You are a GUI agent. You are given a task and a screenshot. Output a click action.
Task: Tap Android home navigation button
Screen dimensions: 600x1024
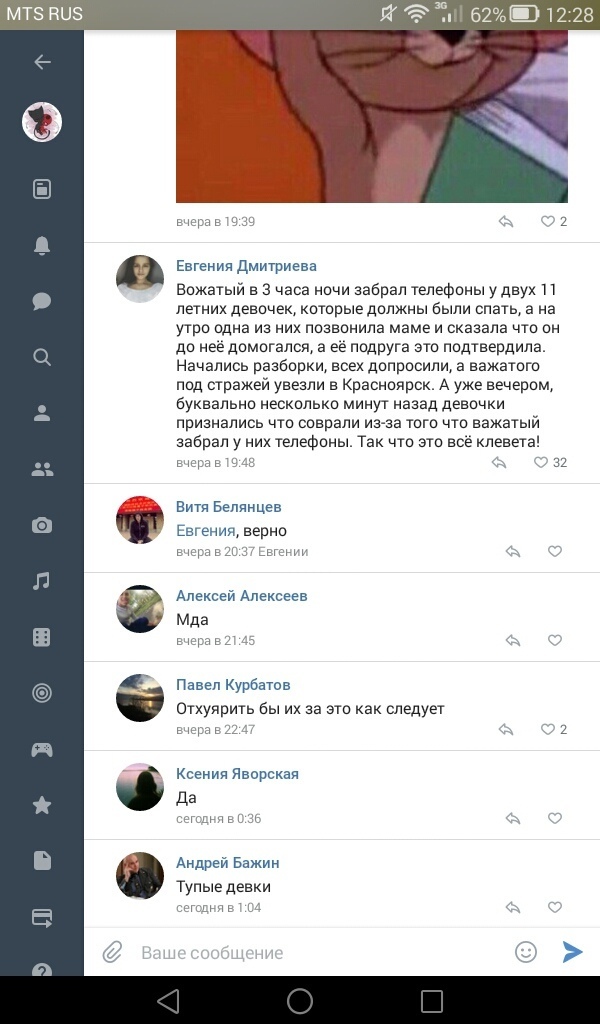tap(300, 1000)
